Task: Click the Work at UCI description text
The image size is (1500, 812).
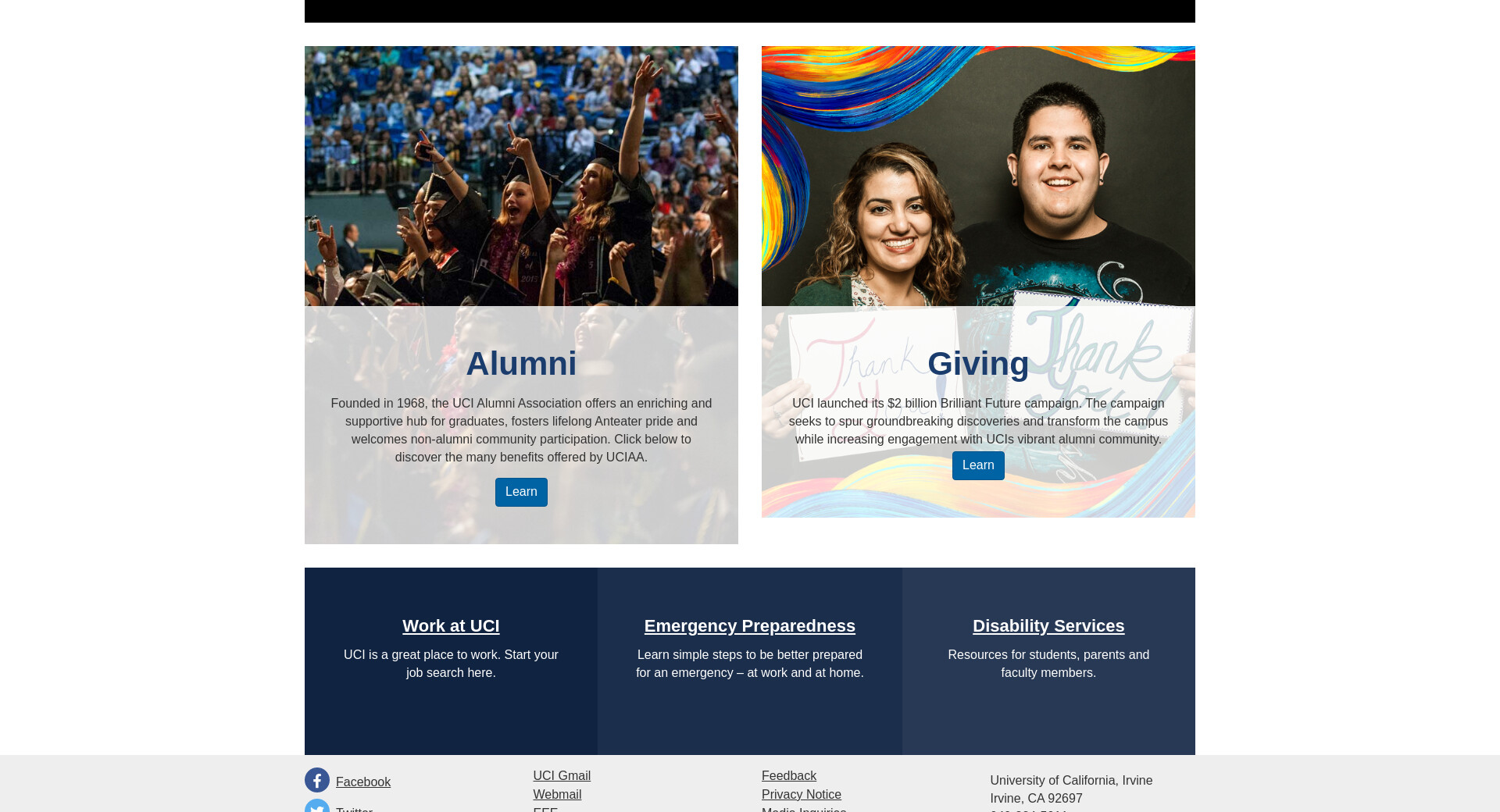Action: coord(451,664)
